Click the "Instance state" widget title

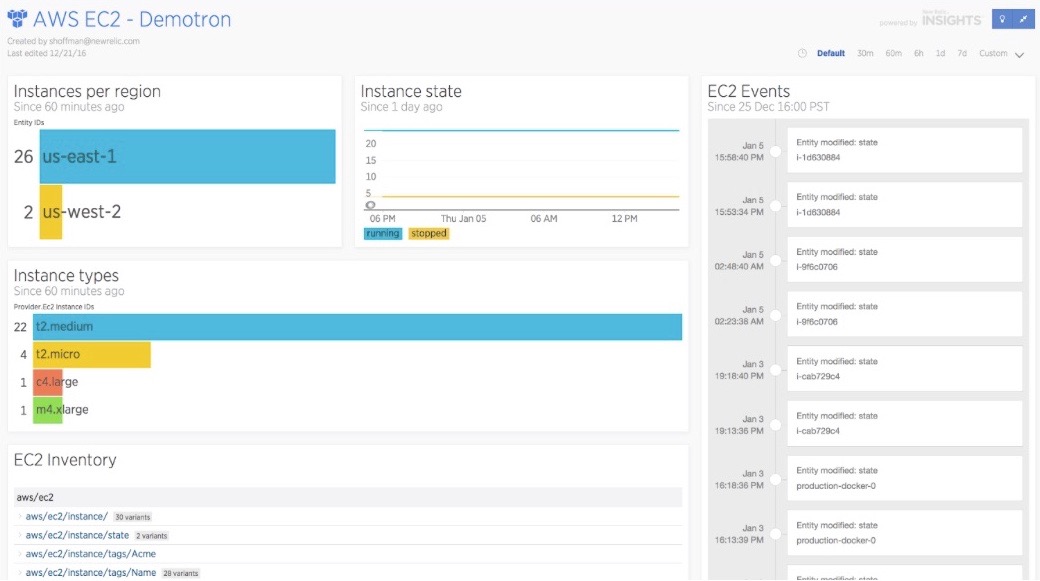[x=411, y=91]
